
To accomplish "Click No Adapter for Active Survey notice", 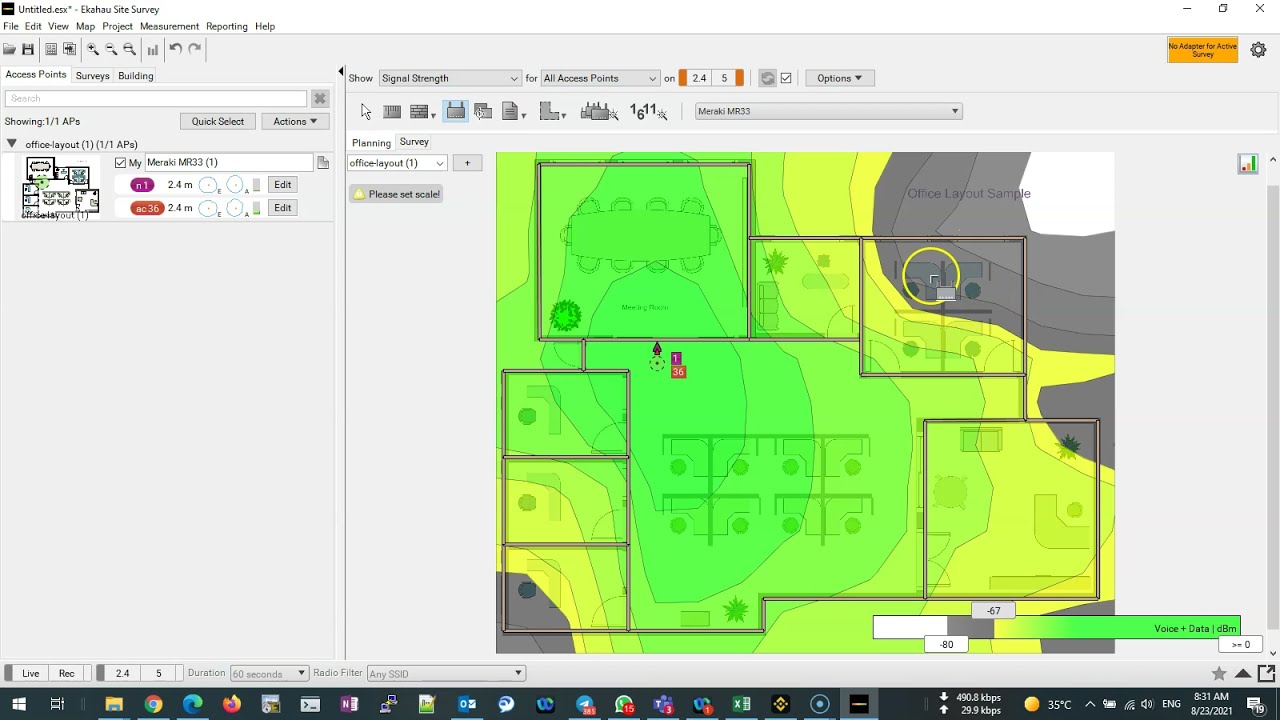I will [1203, 50].
